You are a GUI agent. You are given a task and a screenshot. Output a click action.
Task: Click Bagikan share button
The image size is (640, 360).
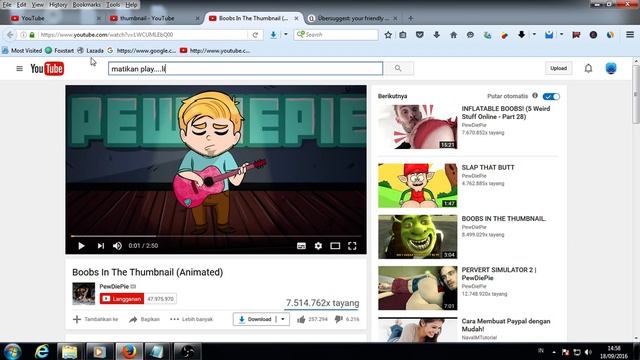pyautogui.click(x=144, y=319)
